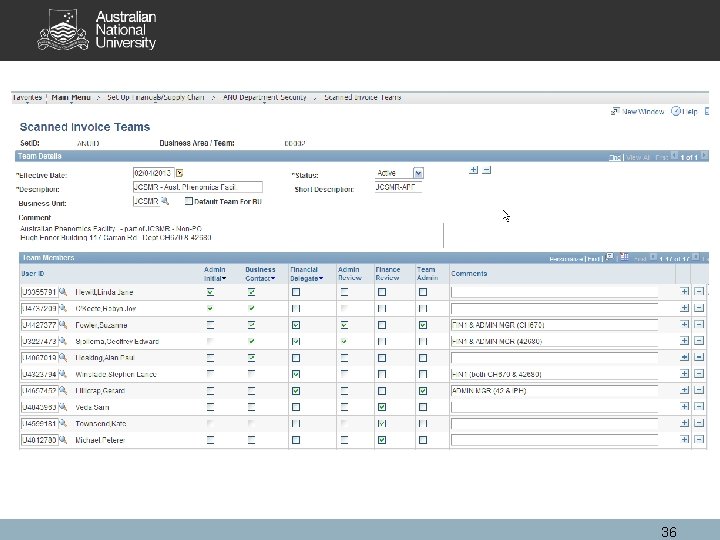This screenshot has height=540, width=720.
Task: Click the Australian National University logo
Action: [x=97, y=30]
